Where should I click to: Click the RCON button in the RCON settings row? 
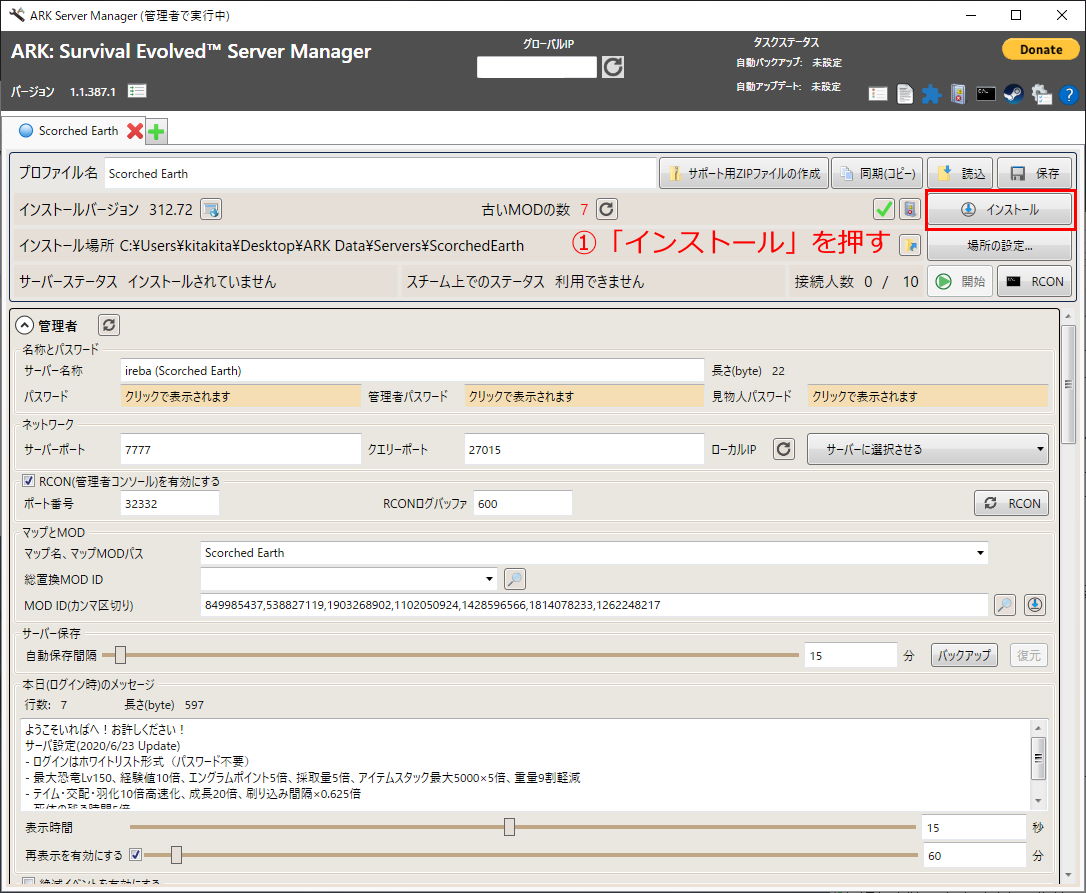pos(1011,504)
